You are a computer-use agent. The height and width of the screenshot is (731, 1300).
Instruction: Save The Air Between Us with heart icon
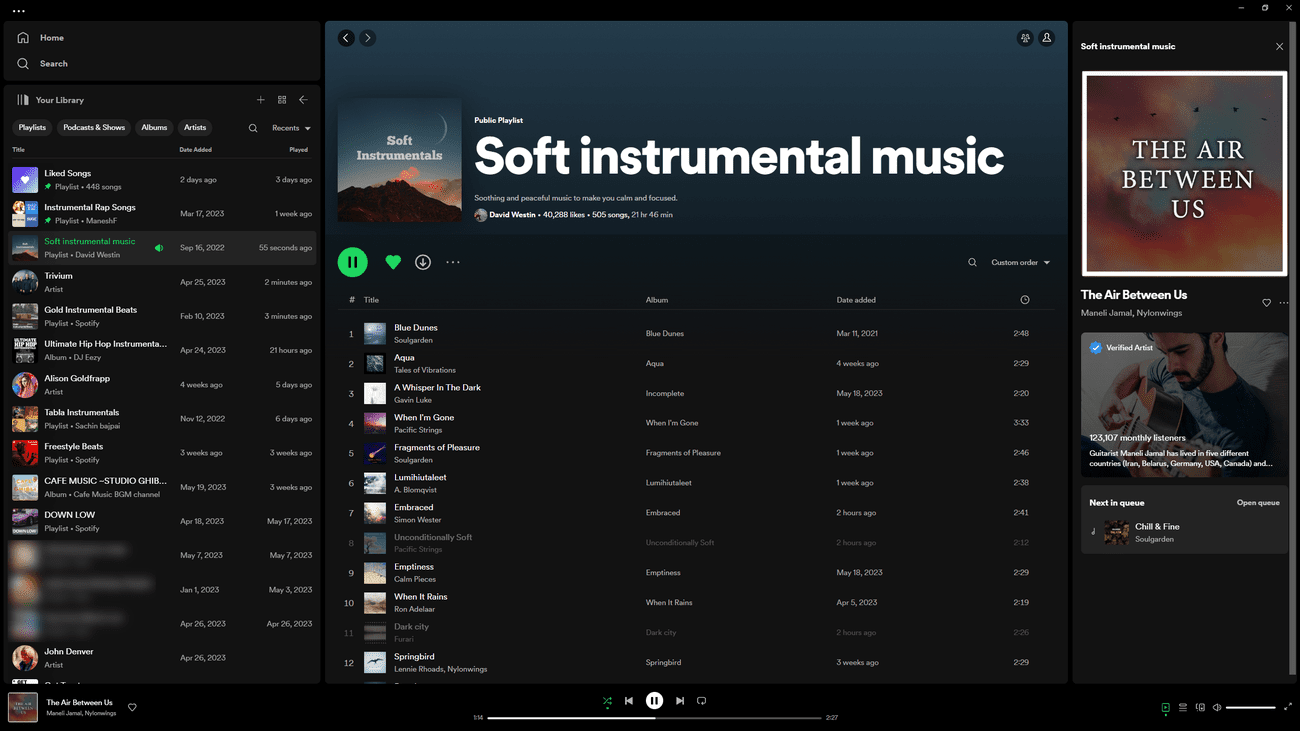tap(1266, 302)
